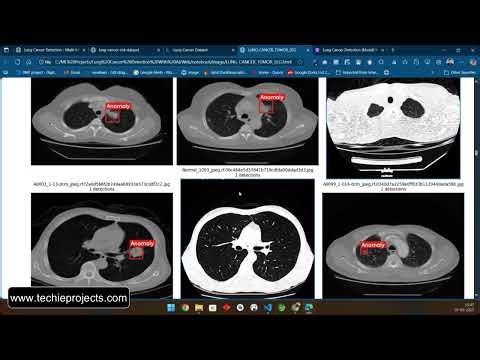Open the red diamond taskbar app
480x360 pixels.
(226, 308)
